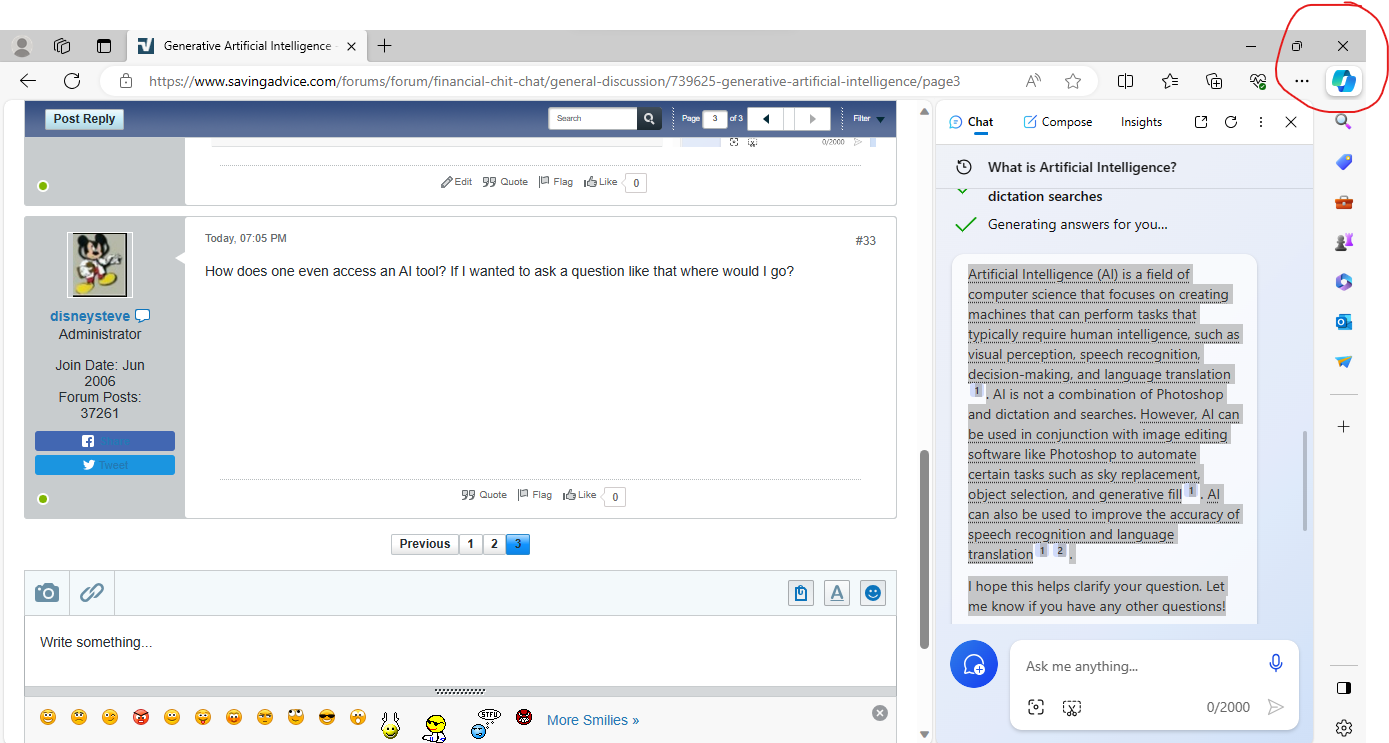Toggle split screen view in Edge

pyautogui.click(x=1125, y=81)
